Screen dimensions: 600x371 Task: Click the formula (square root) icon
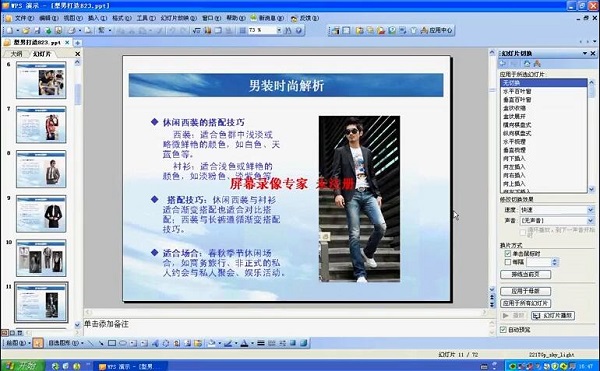point(197,30)
